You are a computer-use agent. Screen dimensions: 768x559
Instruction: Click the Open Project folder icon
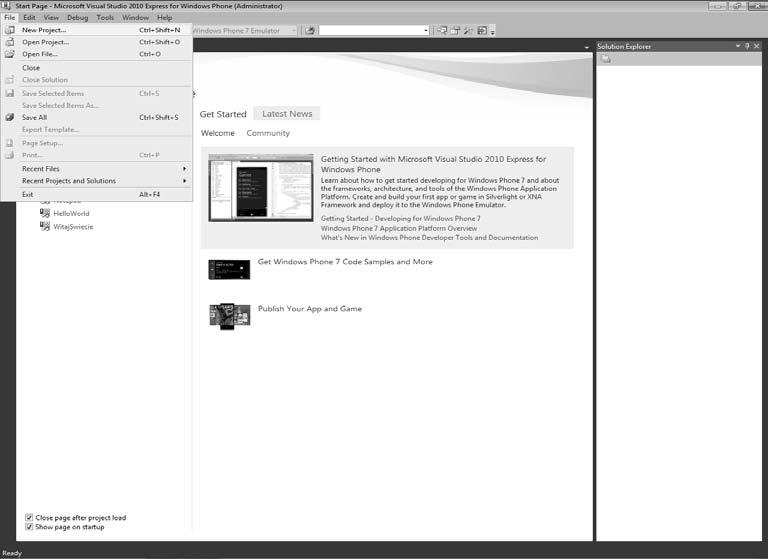click(x=9, y=42)
